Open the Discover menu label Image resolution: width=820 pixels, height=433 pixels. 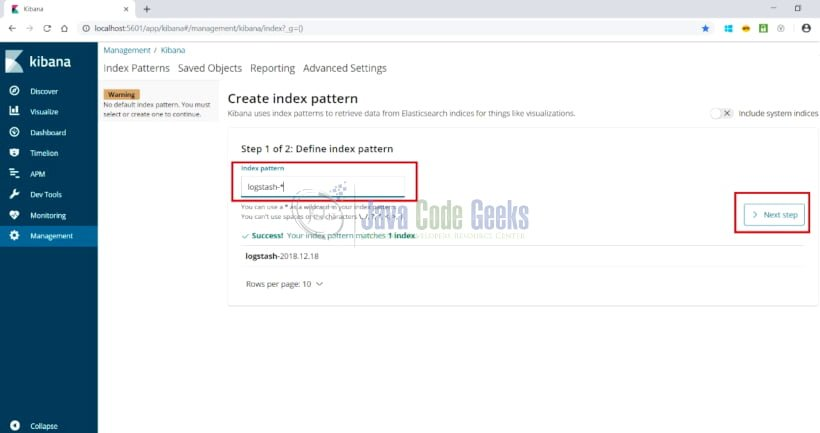click(x=44, y=91)
